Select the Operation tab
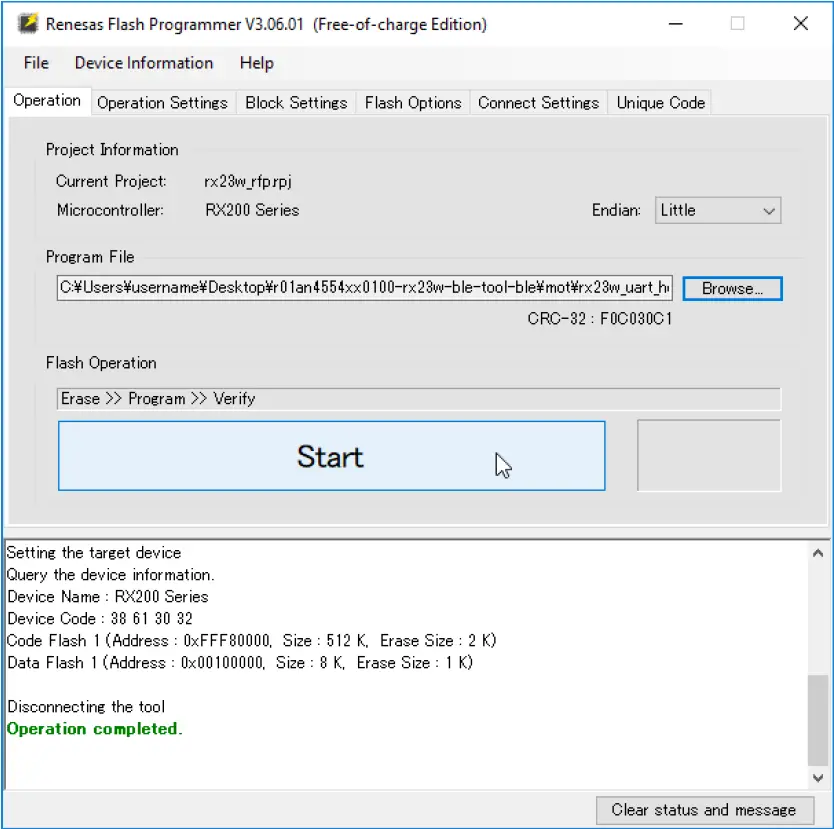 pyautogui.click(x=47, y=100)
